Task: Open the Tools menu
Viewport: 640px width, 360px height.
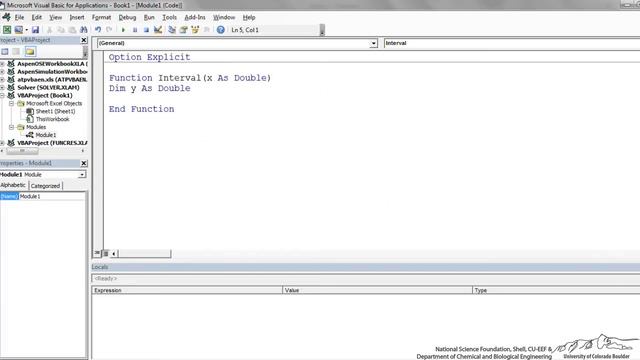Action: [x=169, y=18]
